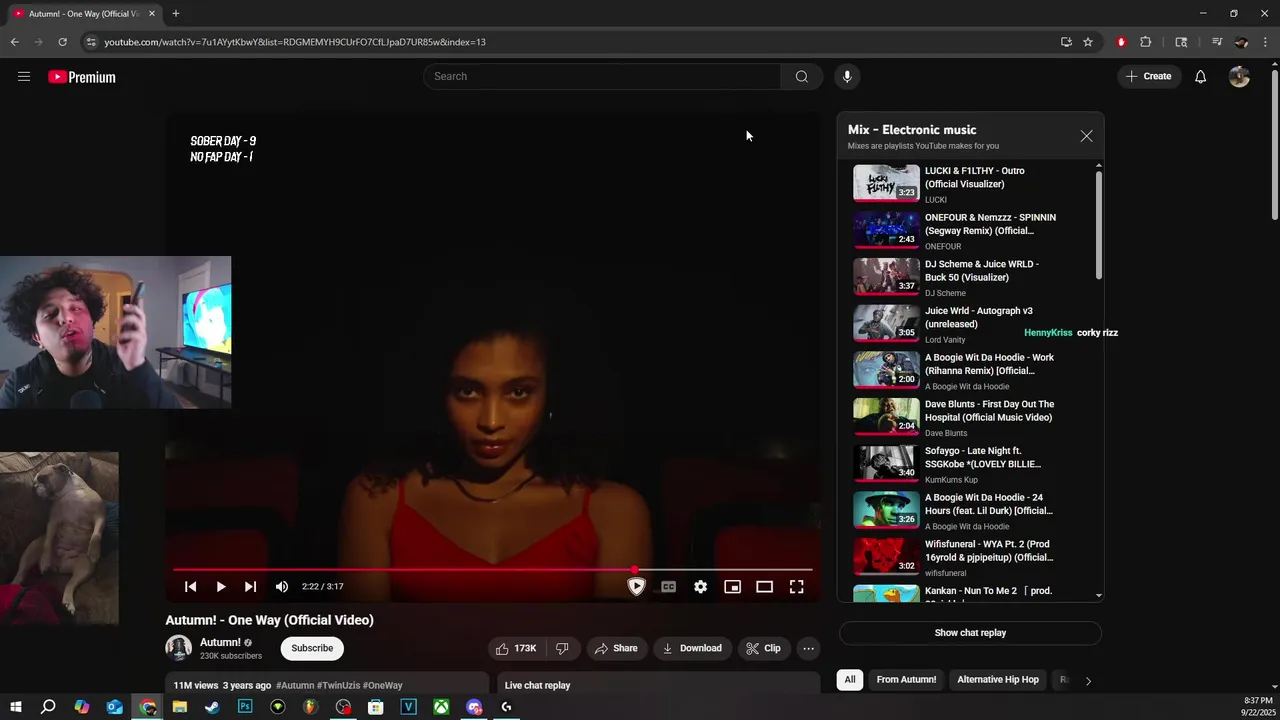Subscribe to the Autumn! channel

[x=312, y=648]
